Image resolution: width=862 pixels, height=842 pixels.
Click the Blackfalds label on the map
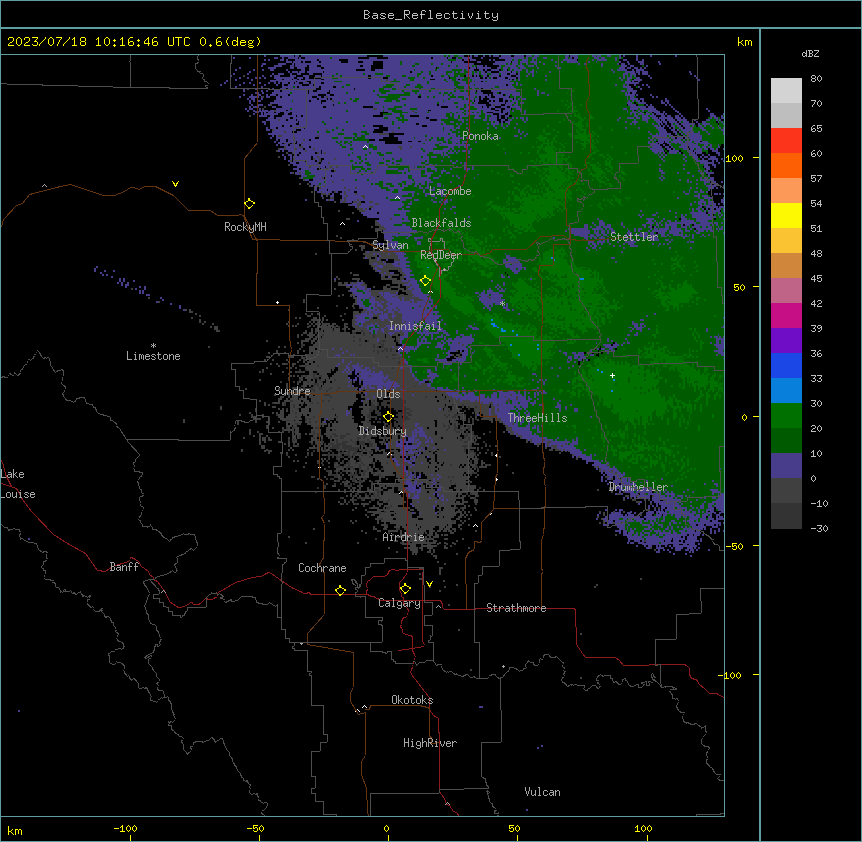coord(441,223)
